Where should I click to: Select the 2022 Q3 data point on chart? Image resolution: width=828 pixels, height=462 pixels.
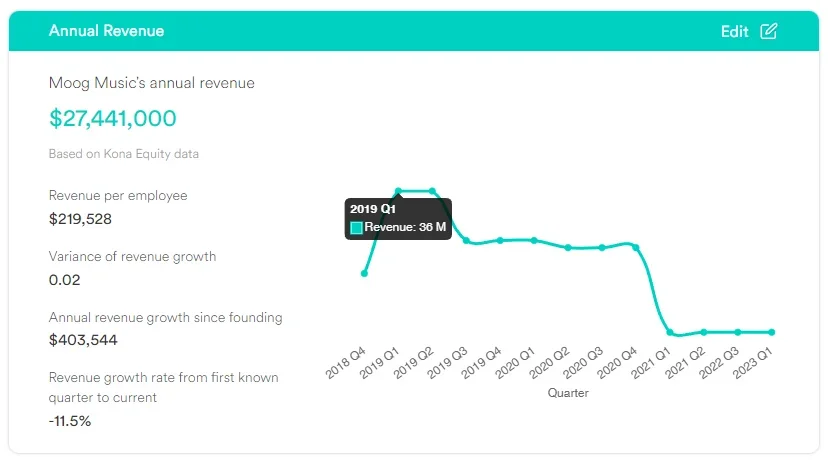tap(738, 332)
